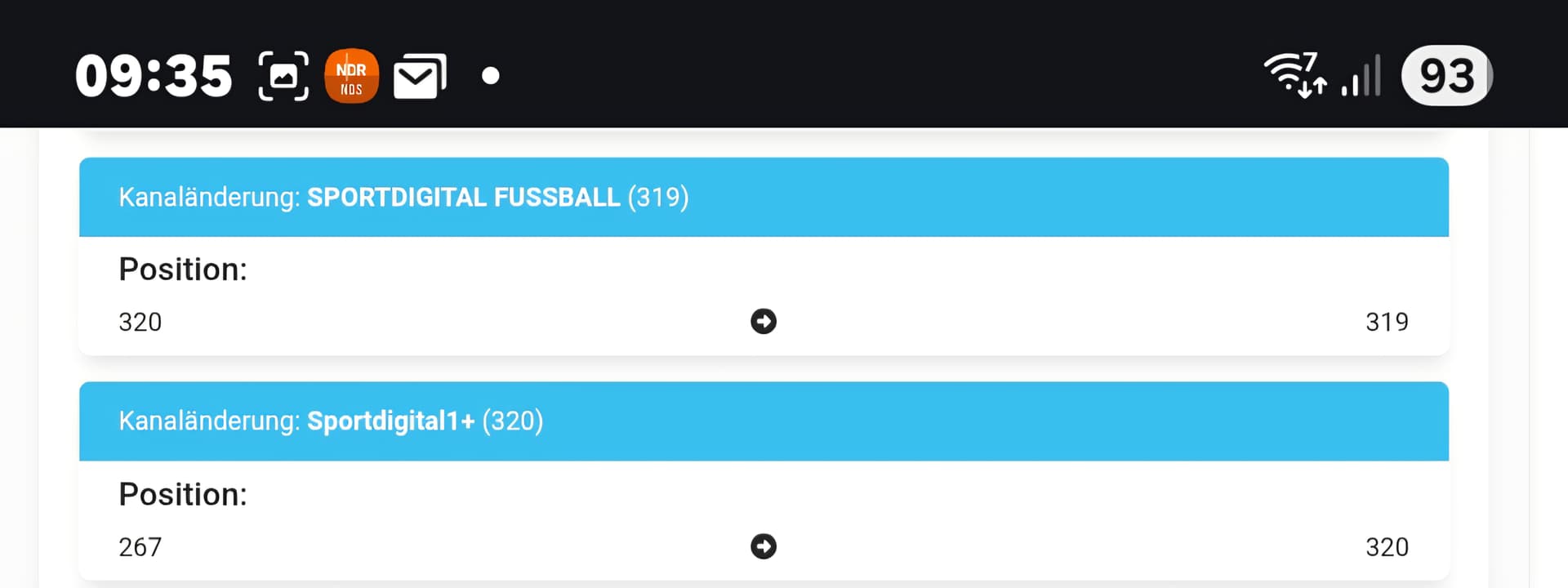Tap the notification dot indicator

(490, 76)
